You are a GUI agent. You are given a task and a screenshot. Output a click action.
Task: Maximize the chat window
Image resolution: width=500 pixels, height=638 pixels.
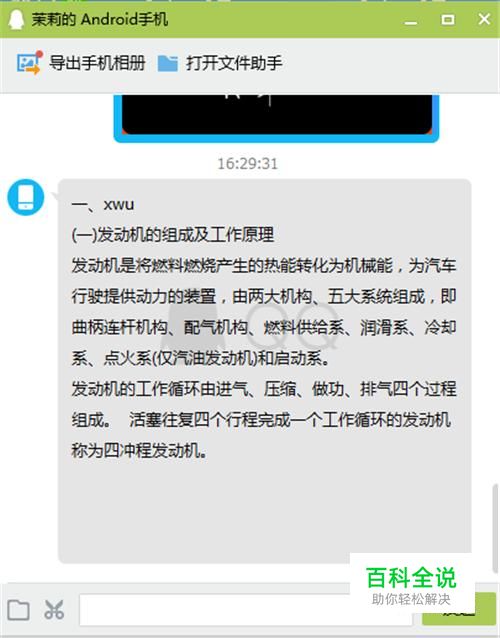[448, 19]
